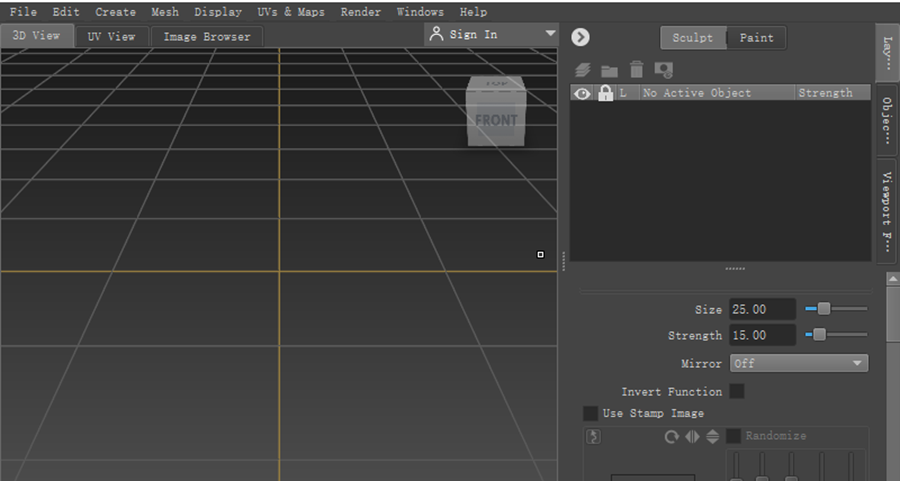This screenshot has width=900, height=481.
Task: Click the stamp rotate icon
Action: click(x=671, y=437)
